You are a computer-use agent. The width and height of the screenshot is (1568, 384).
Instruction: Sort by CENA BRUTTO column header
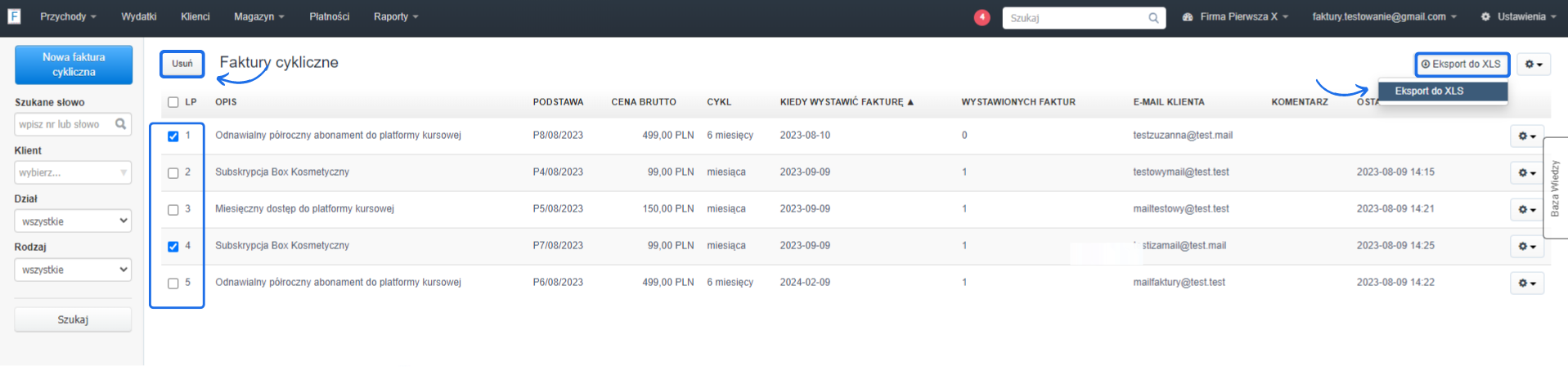point(644,102)
